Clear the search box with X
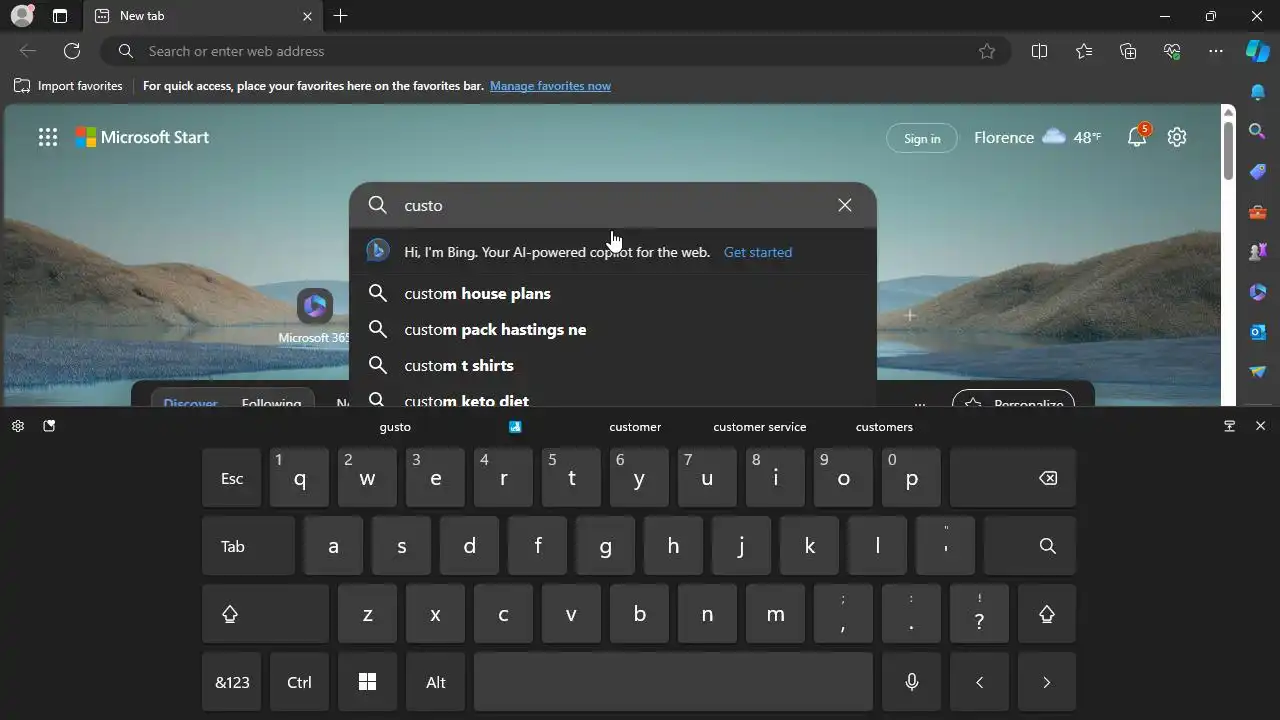 845,205
